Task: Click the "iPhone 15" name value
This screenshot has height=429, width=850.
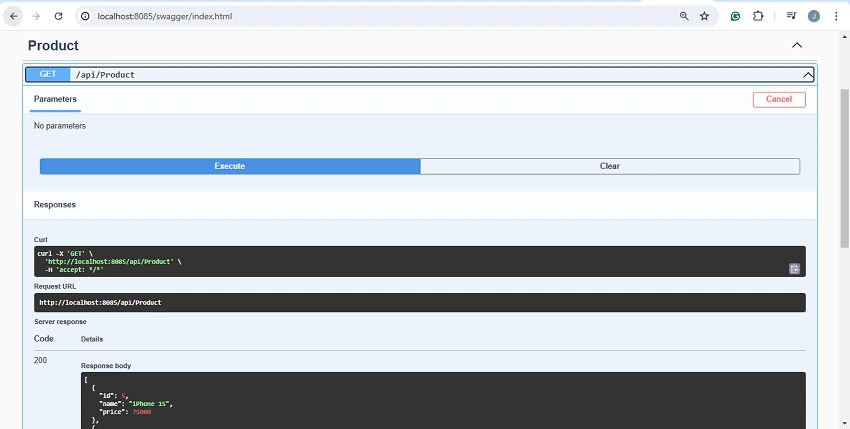Action: pyautogui.click(x=150, y=404)
